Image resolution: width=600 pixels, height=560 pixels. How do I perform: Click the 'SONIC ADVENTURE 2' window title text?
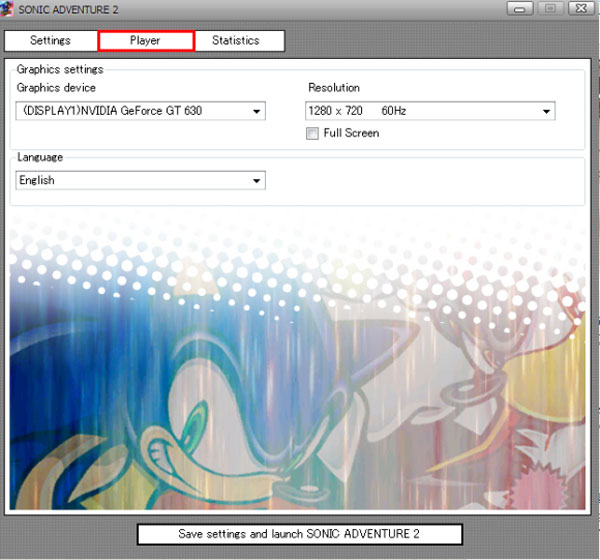coord(68,10)
